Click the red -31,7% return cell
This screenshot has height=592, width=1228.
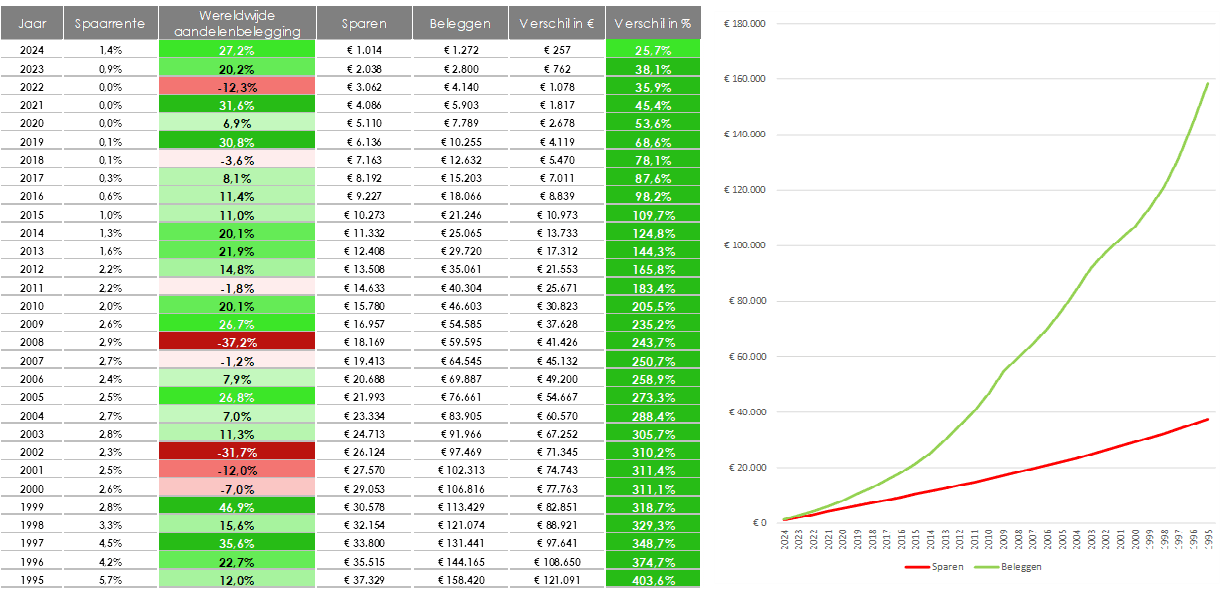(236, 454)
